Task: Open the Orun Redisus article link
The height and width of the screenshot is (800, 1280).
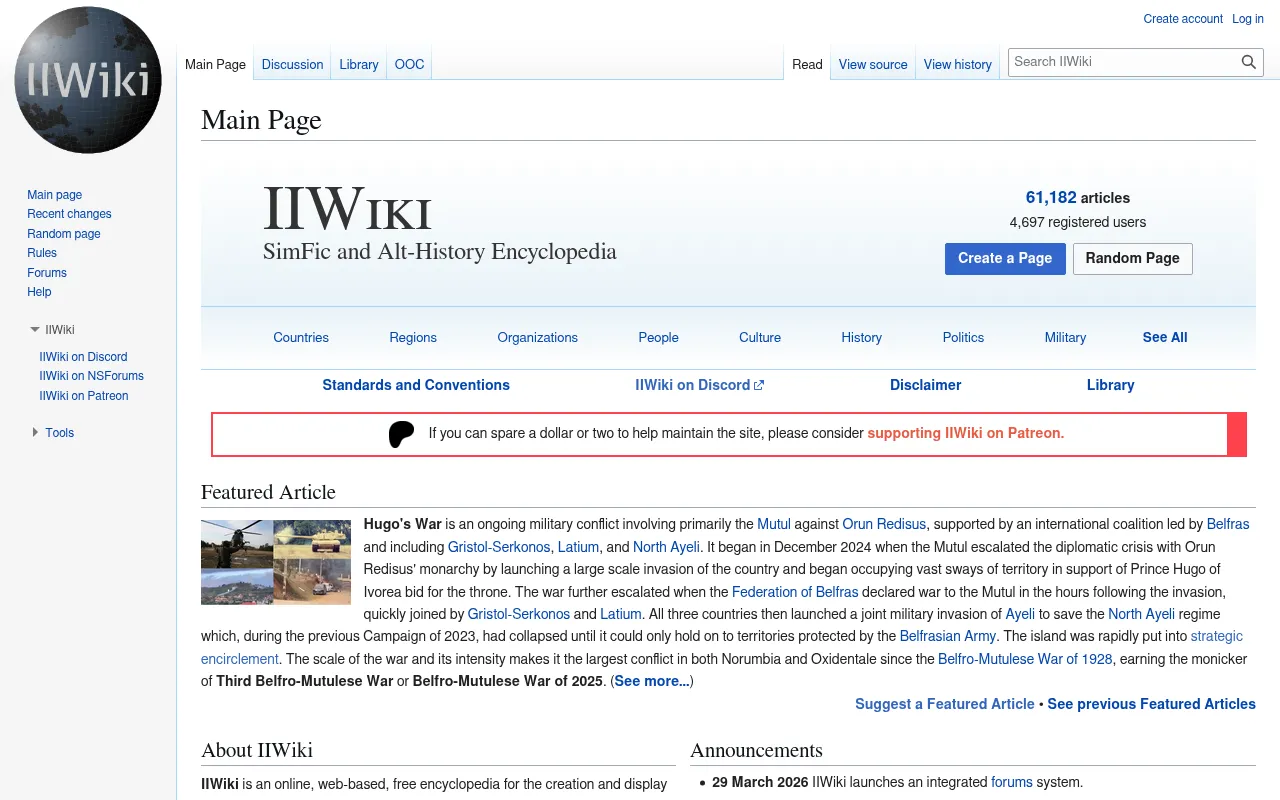Action: pyautogui.click(x=885, y=524)
